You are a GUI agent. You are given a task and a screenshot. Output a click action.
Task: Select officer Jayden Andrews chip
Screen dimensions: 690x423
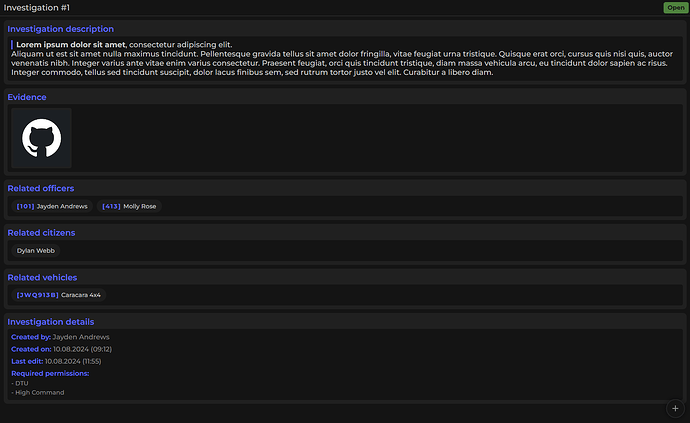coord(52,206)
